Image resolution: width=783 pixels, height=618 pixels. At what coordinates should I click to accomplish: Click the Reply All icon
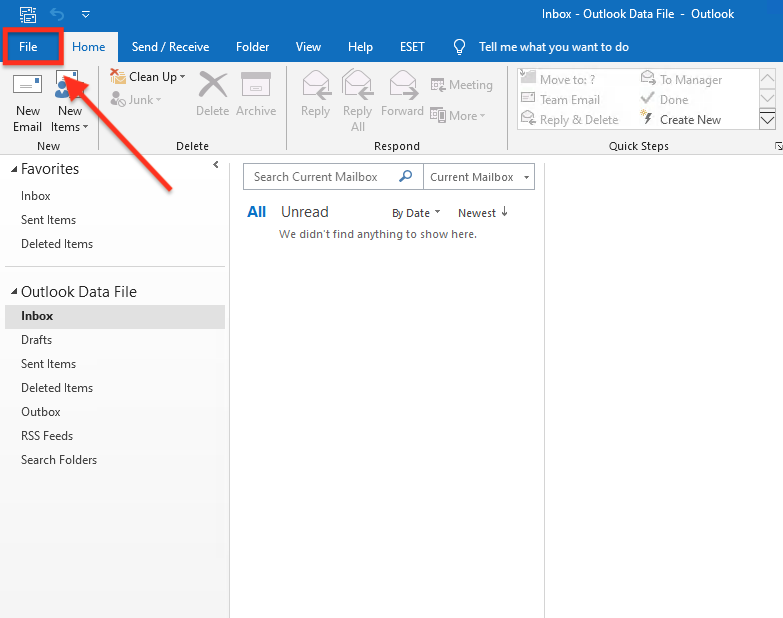pos(358,84)
